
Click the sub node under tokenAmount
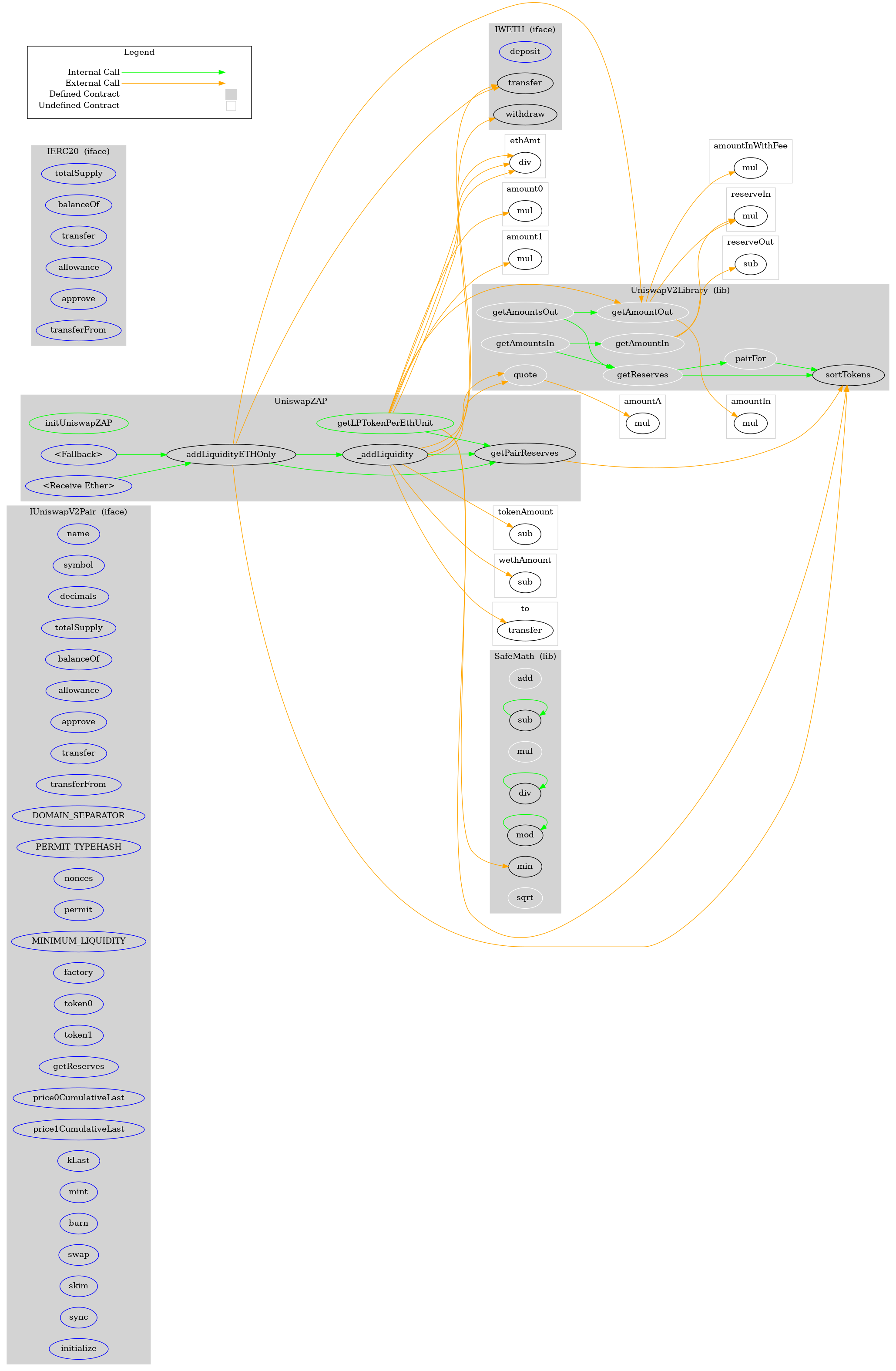pos(525,534)
